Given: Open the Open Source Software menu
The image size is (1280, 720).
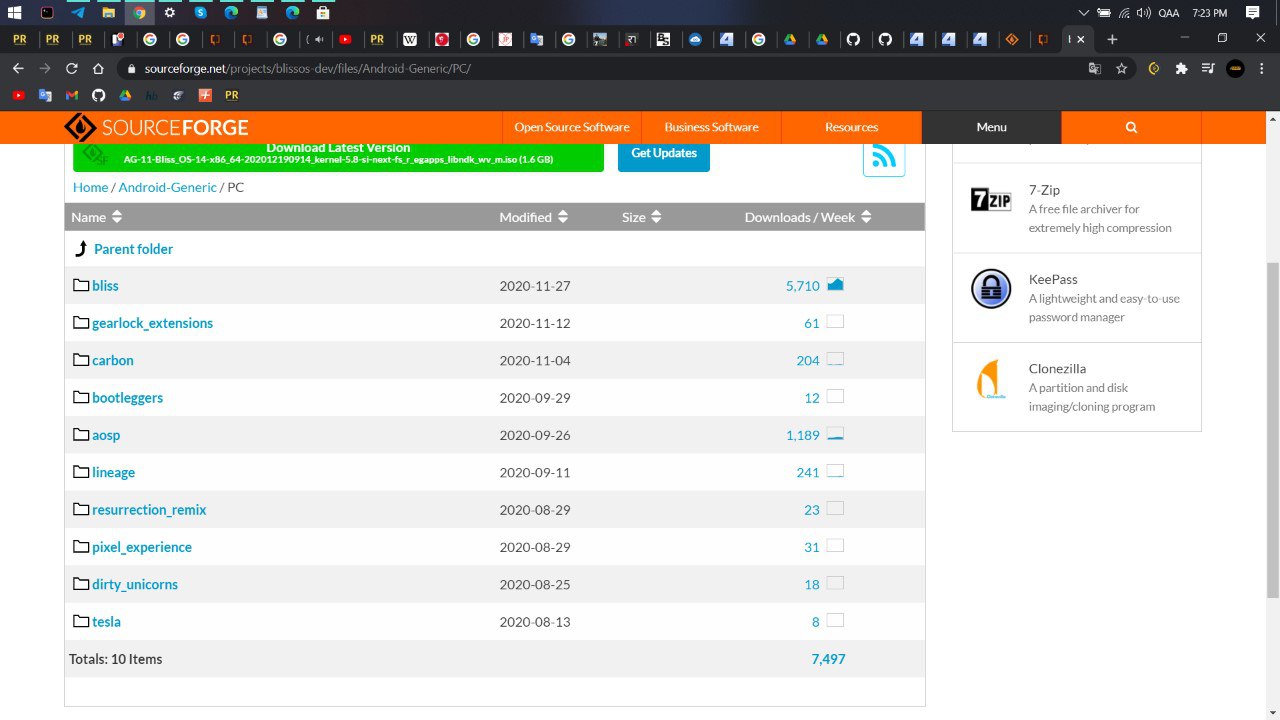Looking at the screenshot, I should click(x=572, y=127).
